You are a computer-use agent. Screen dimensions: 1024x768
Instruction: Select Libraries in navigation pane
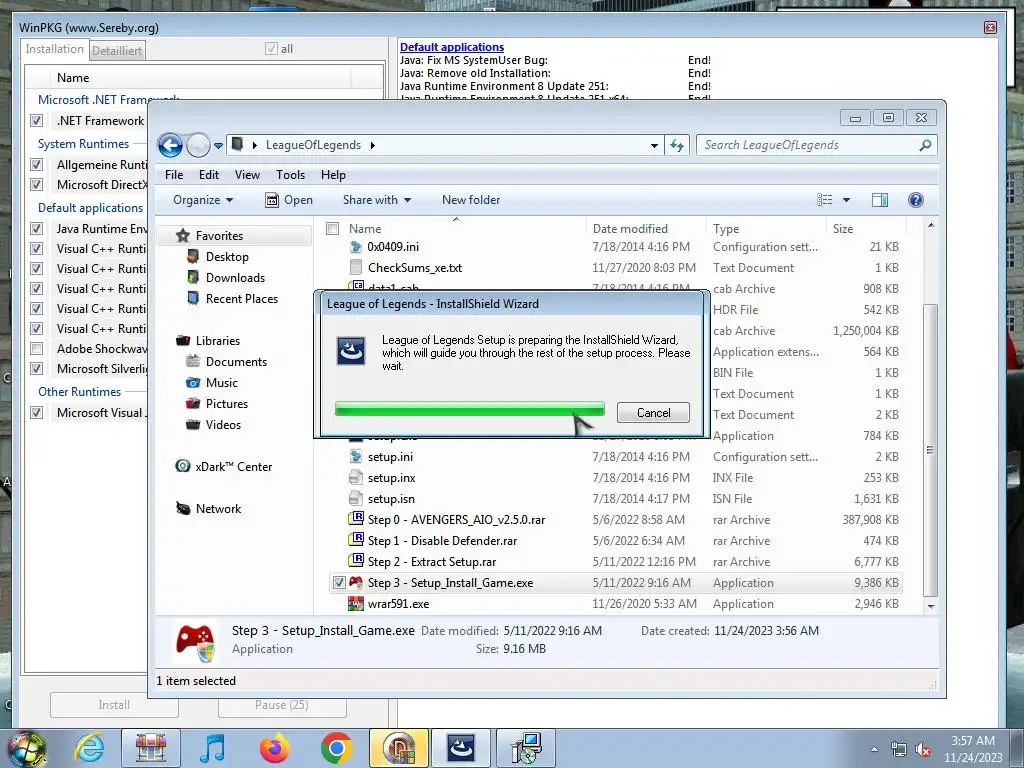[x=217, y=341]
